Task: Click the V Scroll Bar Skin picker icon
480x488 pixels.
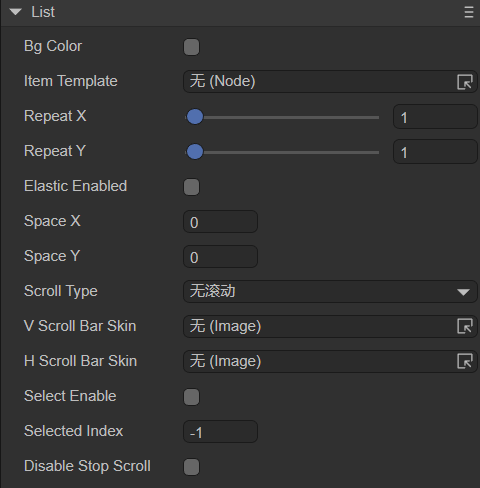Action: click(465, 326)
